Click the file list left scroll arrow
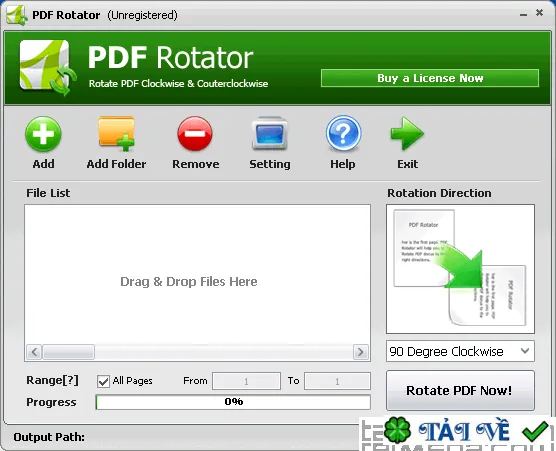 [34, 352]
